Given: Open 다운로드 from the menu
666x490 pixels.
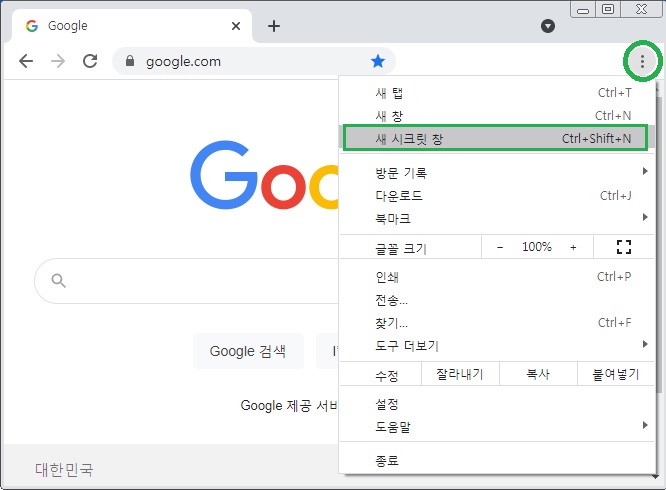Looking at the screenshot, I should tap(497, 196).
